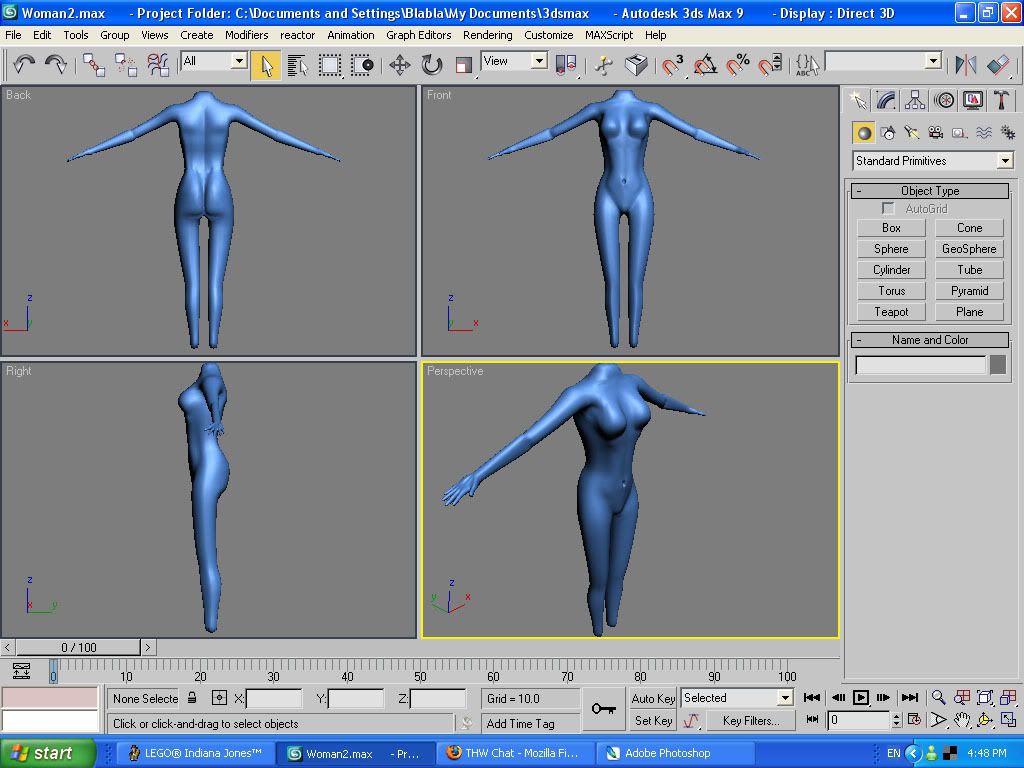Open Edit Named Selection Sets

807,65
